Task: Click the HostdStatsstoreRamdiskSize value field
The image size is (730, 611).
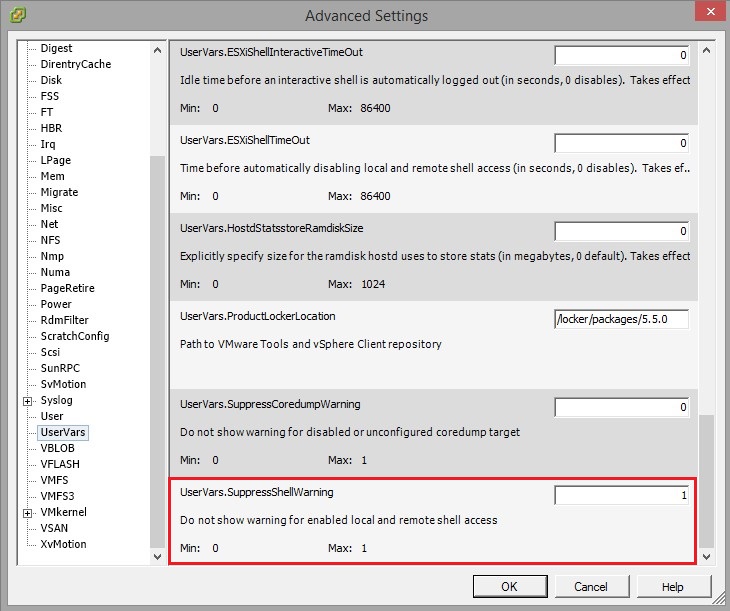Action: pos(621,232)
